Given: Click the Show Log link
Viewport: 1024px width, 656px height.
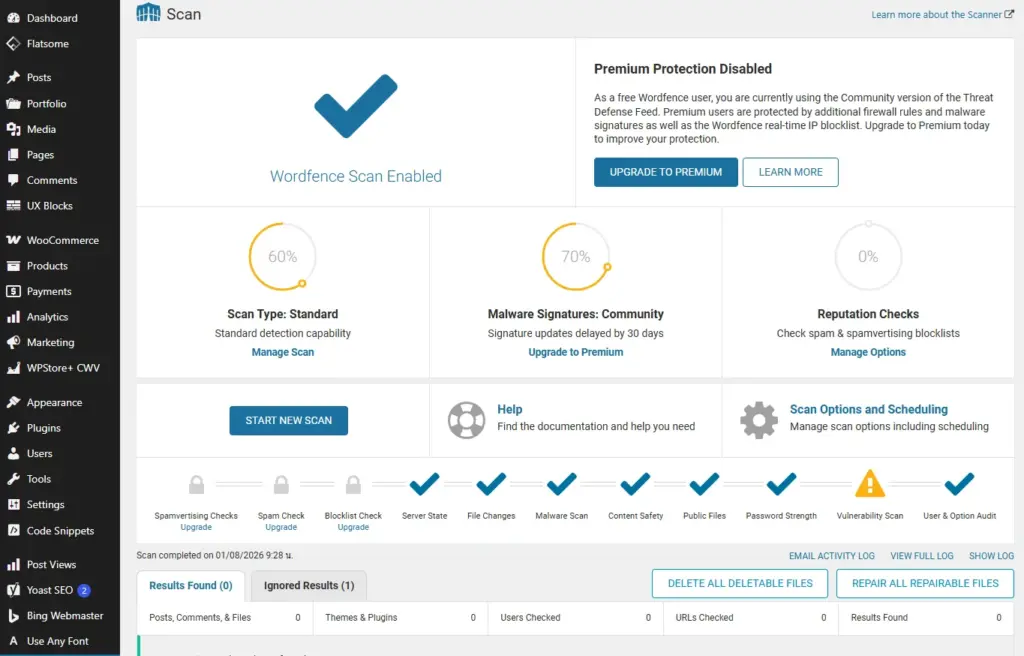Looking at the screenshot, I should 991,555.
